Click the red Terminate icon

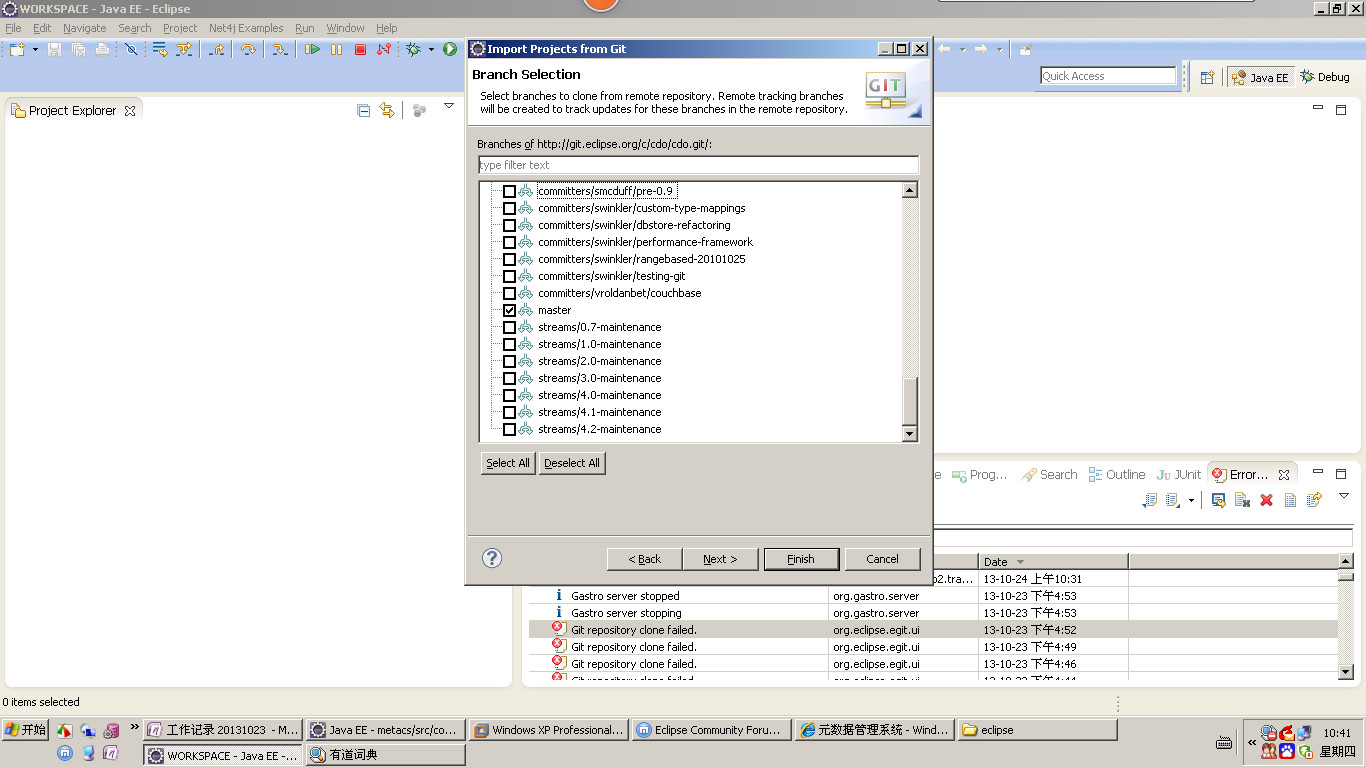[x=360, y=49]
